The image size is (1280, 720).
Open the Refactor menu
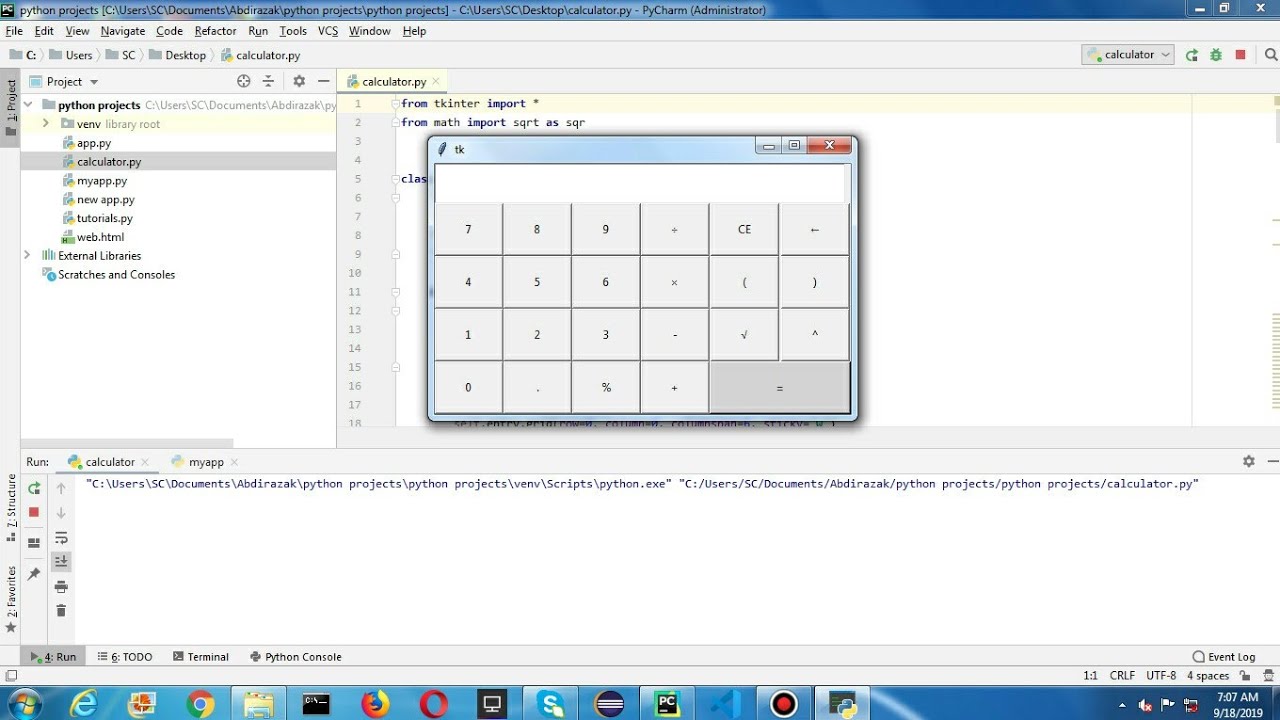215,31
